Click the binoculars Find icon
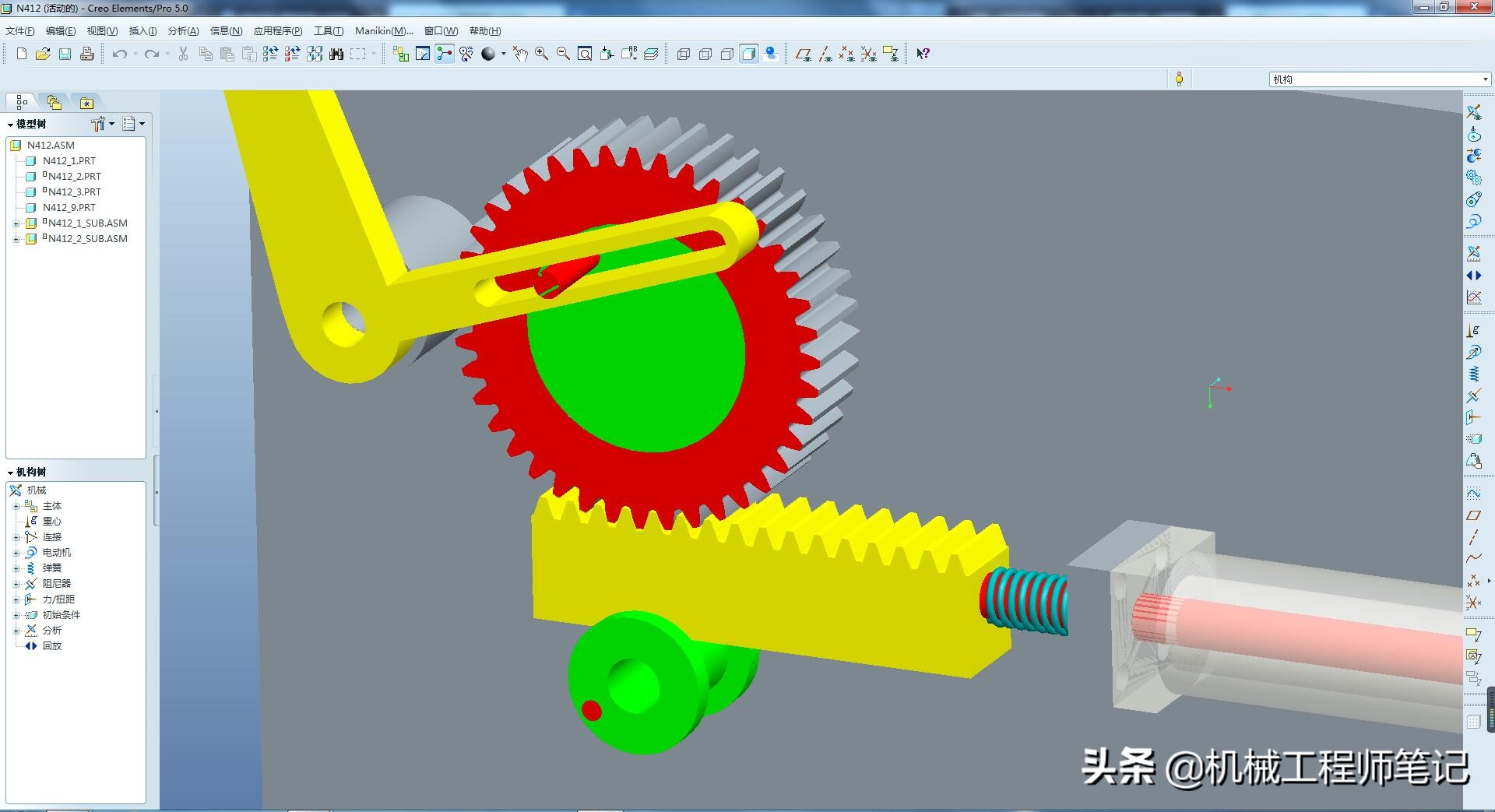The height and width of the screenshot is (812, 1495). pyautogui.click(x=336, y=54)
